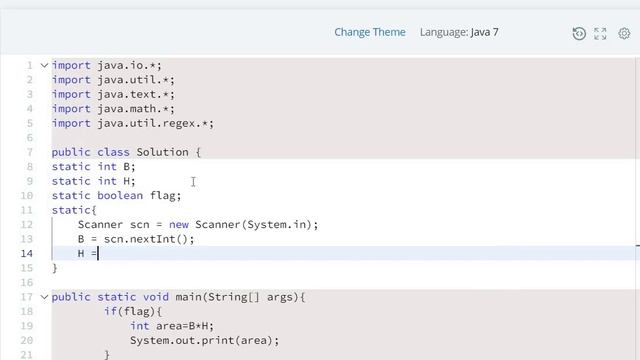Click 'B = scn.nextInt();' line

pyautogui.click(x=136, y=239)
